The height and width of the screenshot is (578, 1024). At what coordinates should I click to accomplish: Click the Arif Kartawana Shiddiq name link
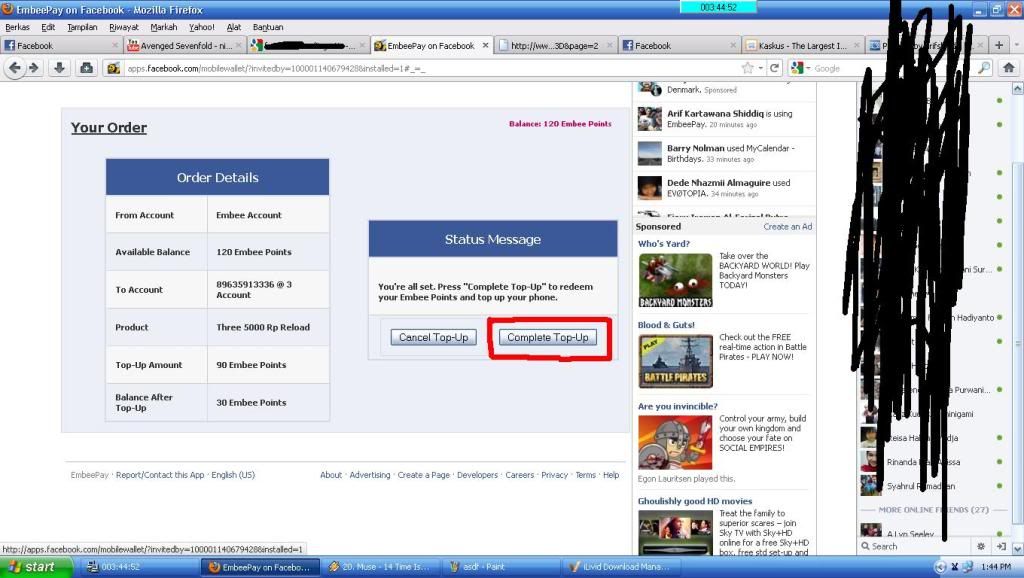coord(715,114)
